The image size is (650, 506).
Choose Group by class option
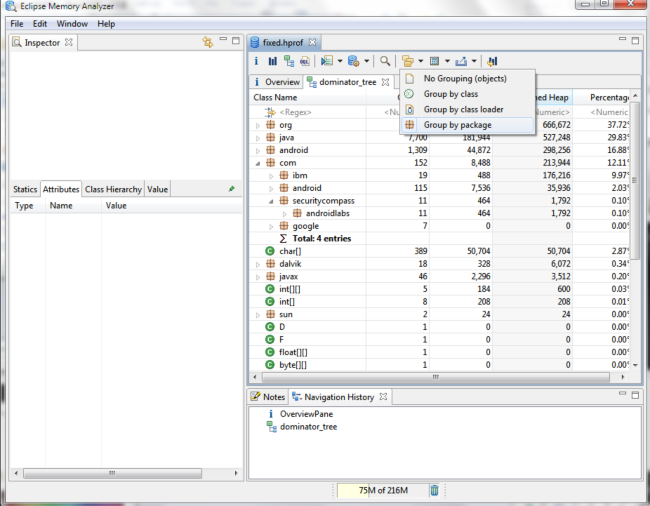(467, 94)
